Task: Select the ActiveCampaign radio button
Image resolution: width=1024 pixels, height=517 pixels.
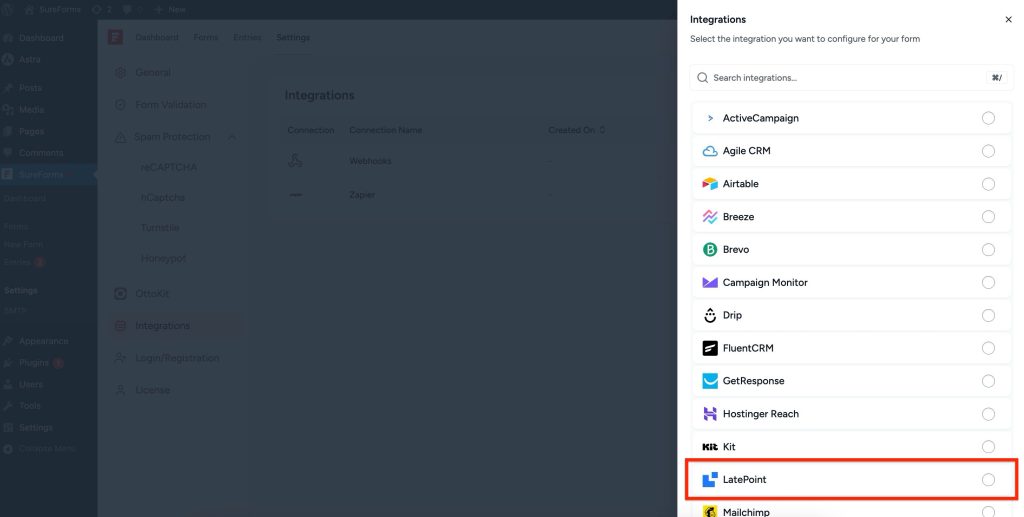Action: [x=988, y=118]
